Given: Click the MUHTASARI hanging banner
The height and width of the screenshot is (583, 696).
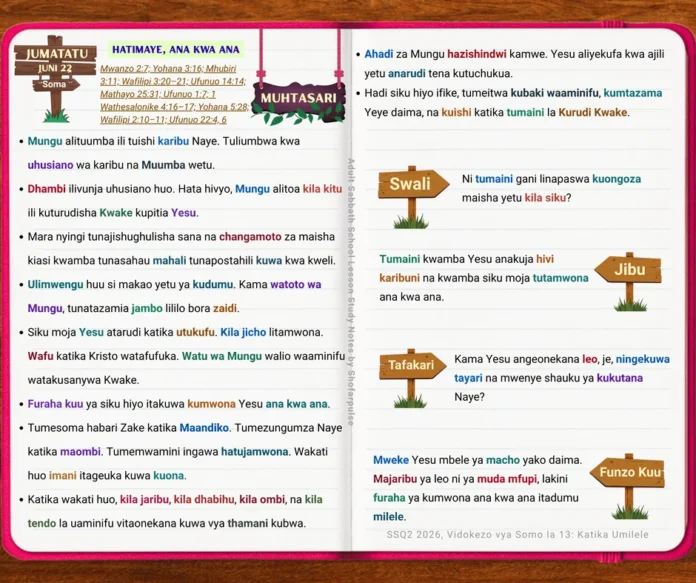Looking at the screenshot, I should [x=297, y=99].
